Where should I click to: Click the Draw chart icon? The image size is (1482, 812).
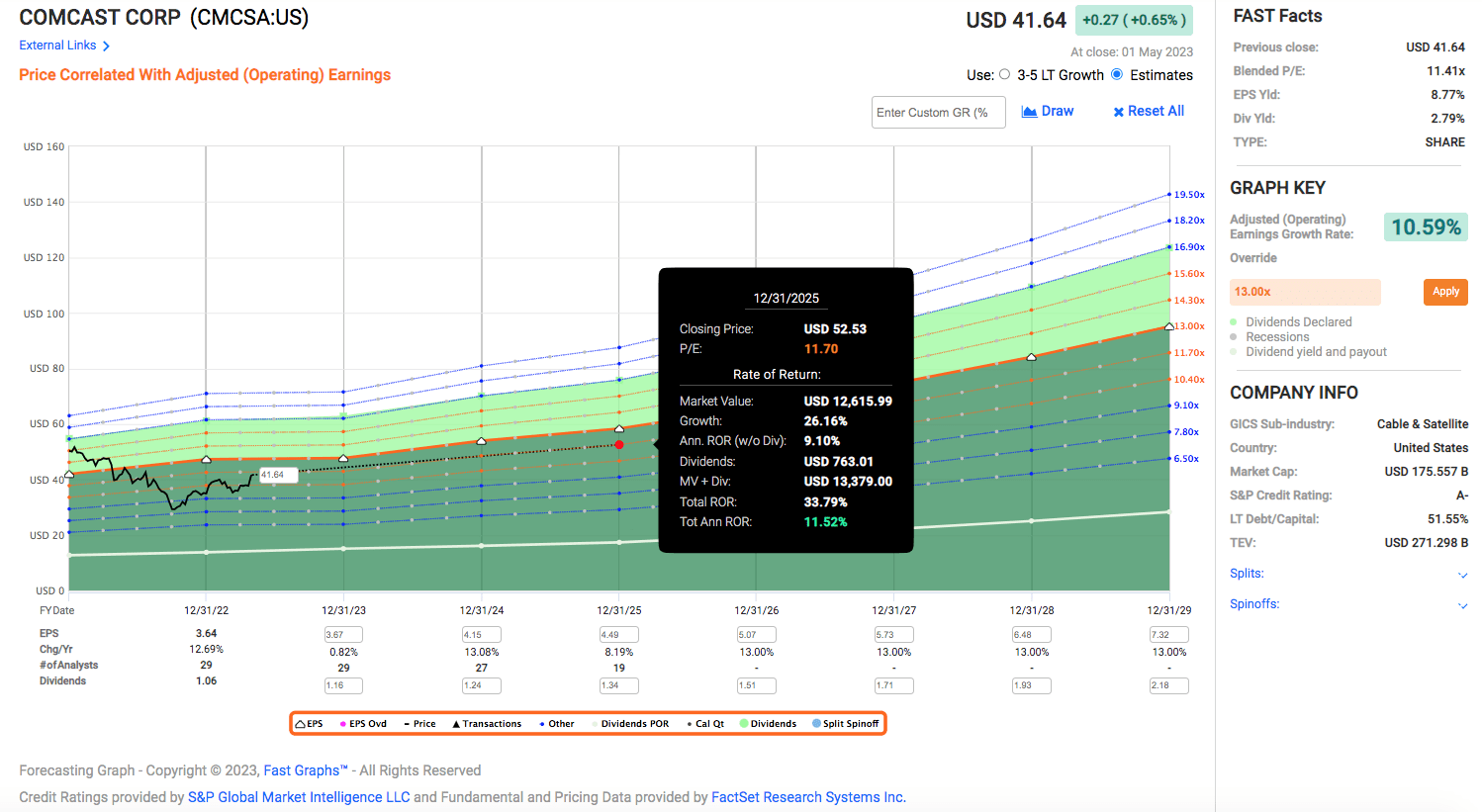click(x=1029, y=112)
